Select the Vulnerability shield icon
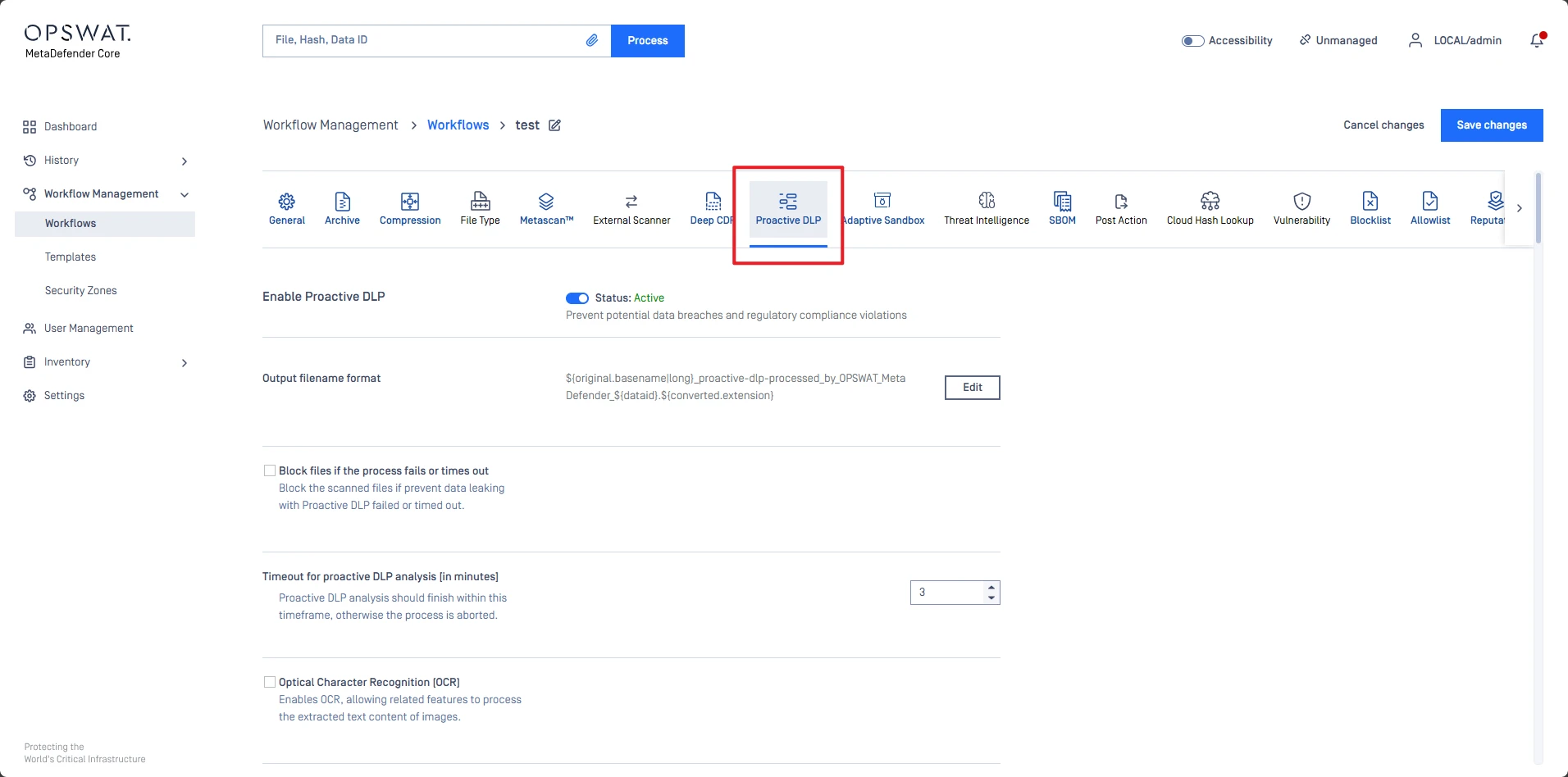This screenshot has width=1568, height=777. pos(1302,201)
